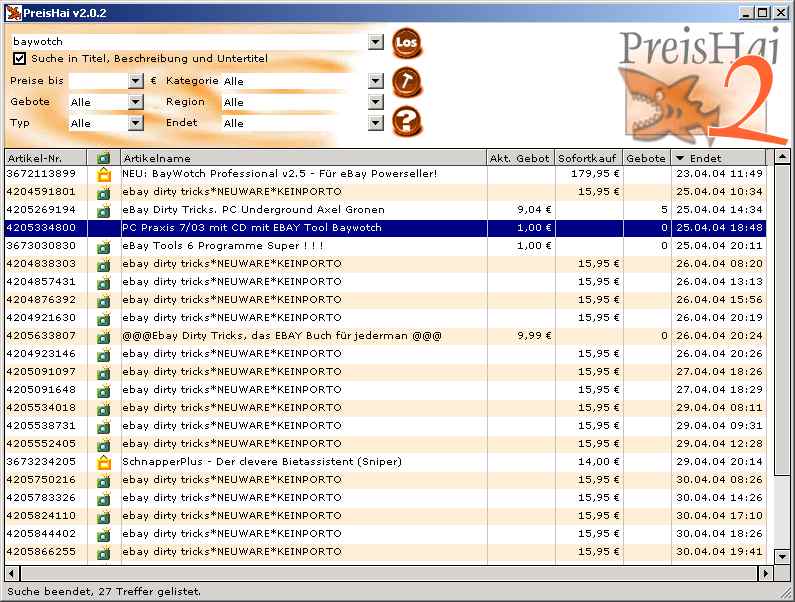Click the 14,00 € Sofortkauf price
Viewport: 795px width, 602px height.
tap(598, 462)
